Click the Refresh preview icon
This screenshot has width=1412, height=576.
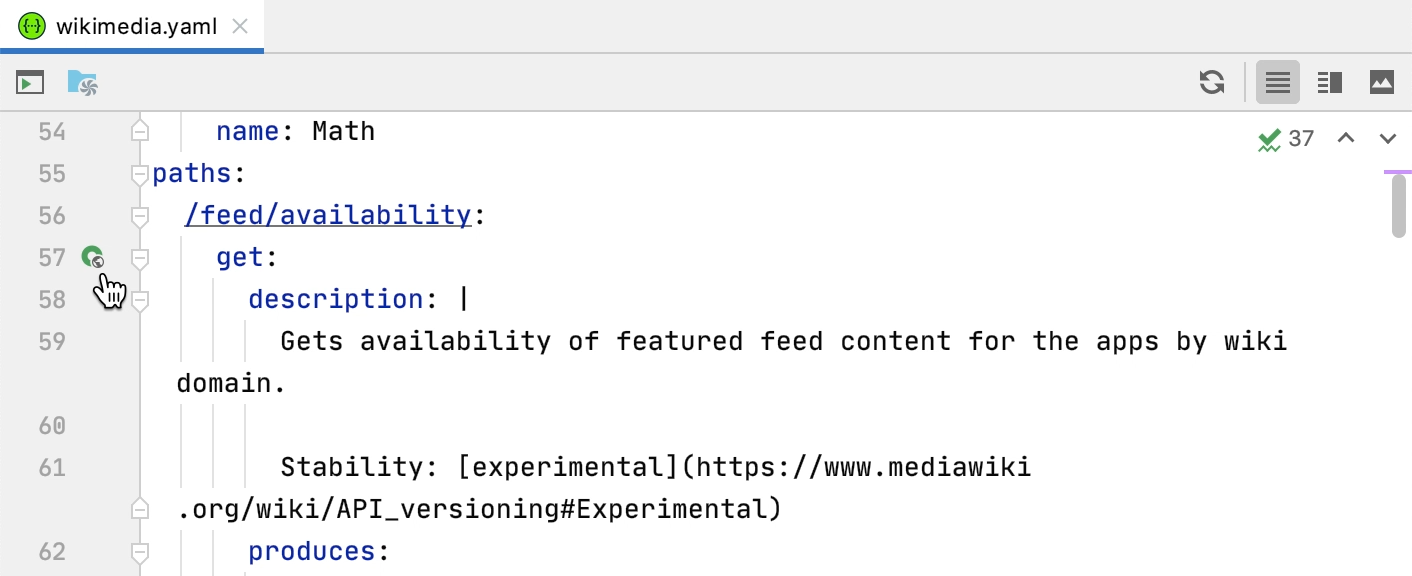(x=1212, y=84)
